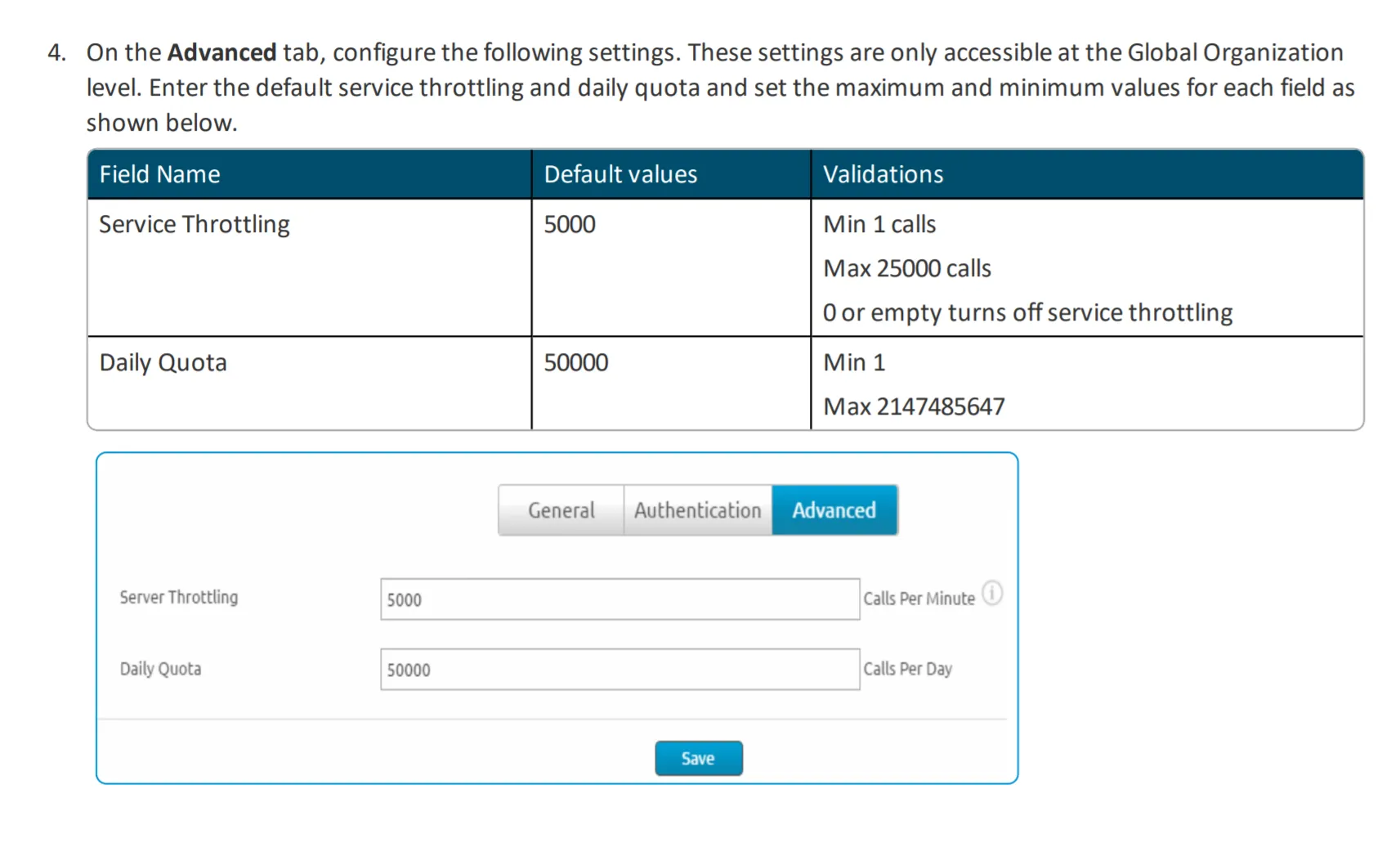The height and width of the screenshot is (843, 1400).
Task: Click the Field Name column header
Action: [x=160, y=174]
